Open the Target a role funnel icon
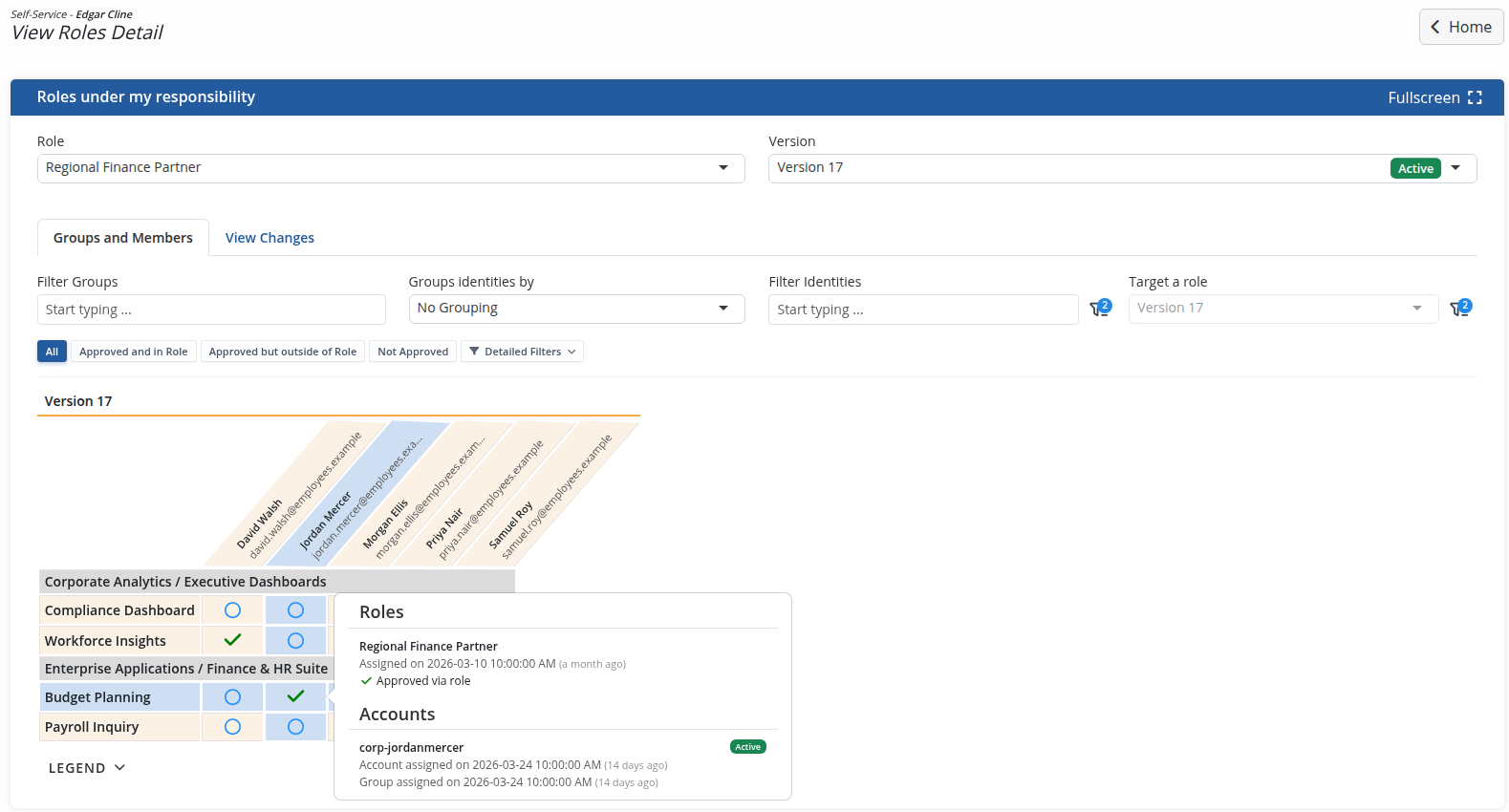The width and height of the screenshot is (1509, 812). click(x=1460, y=308)
